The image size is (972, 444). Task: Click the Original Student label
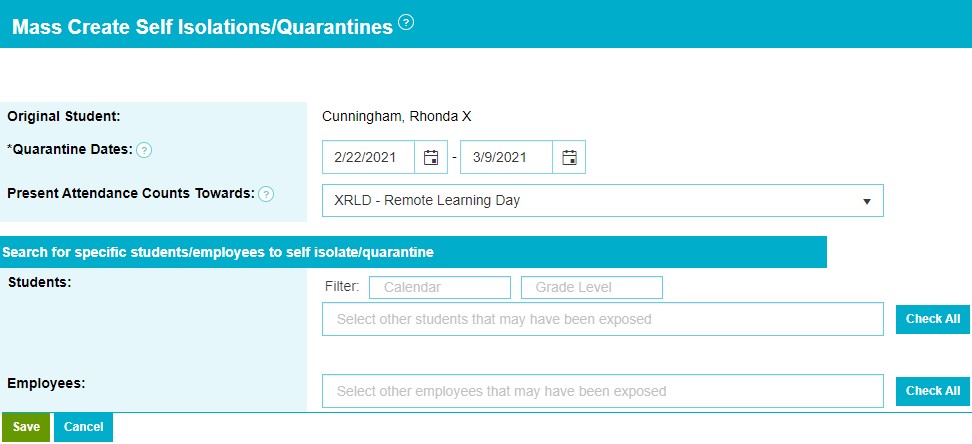point(64,116)
